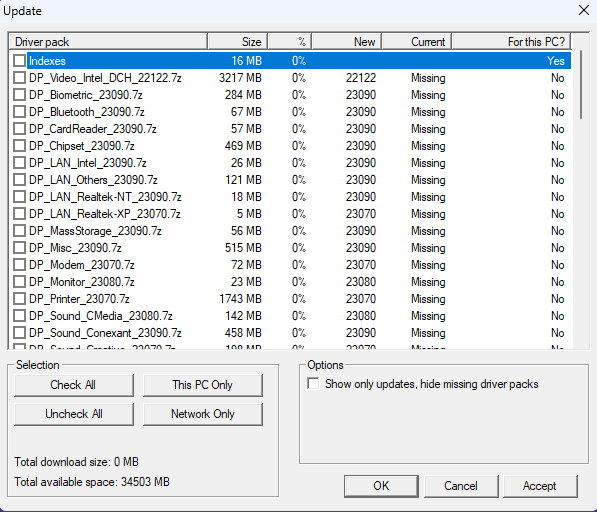Toggle the DP_Sound_Conexant_23090.7z checkbox
597x512 pixels.
[19, 333]
